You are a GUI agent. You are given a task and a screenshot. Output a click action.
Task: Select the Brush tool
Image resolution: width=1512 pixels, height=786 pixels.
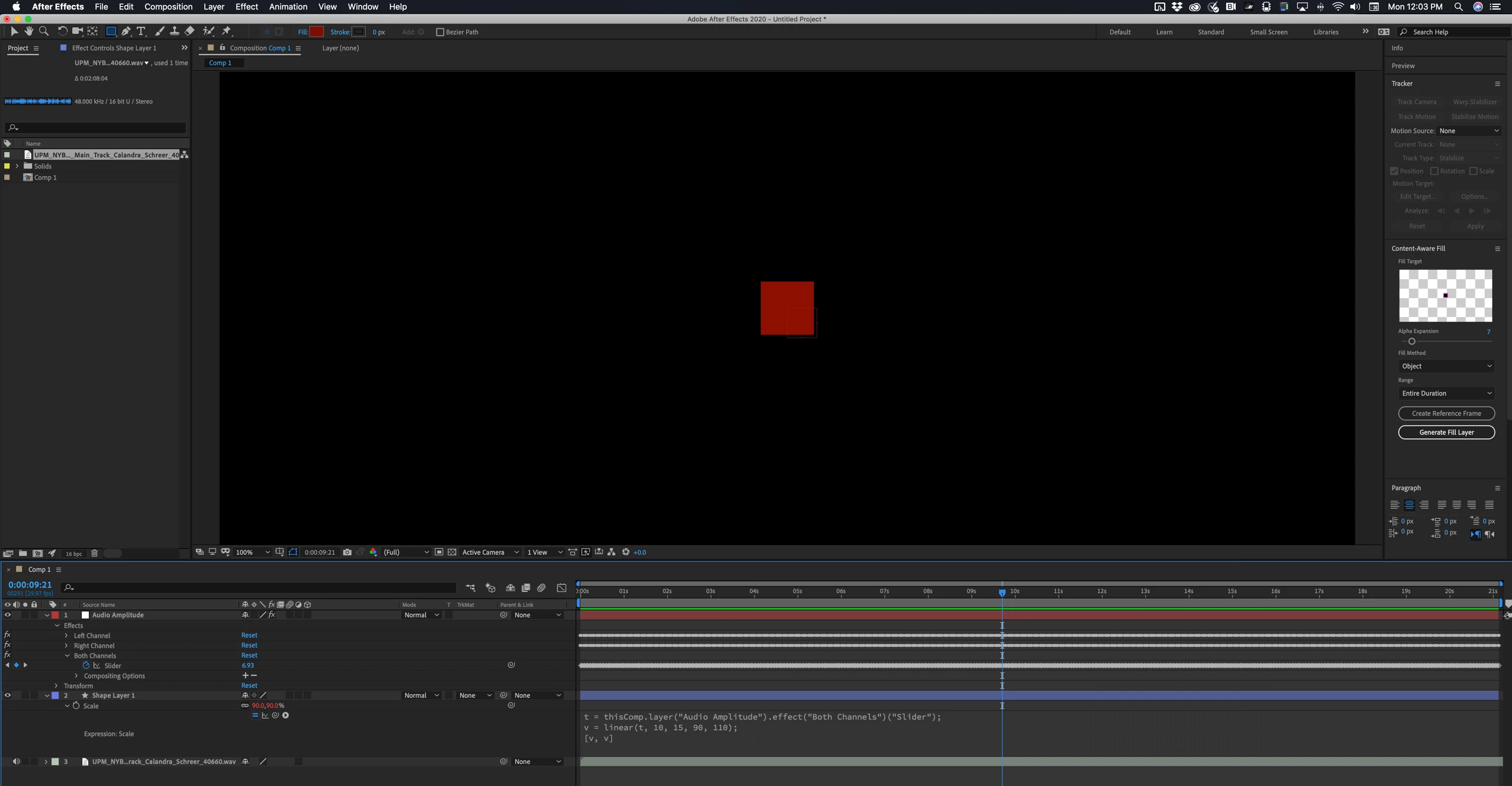pos(160,31)
